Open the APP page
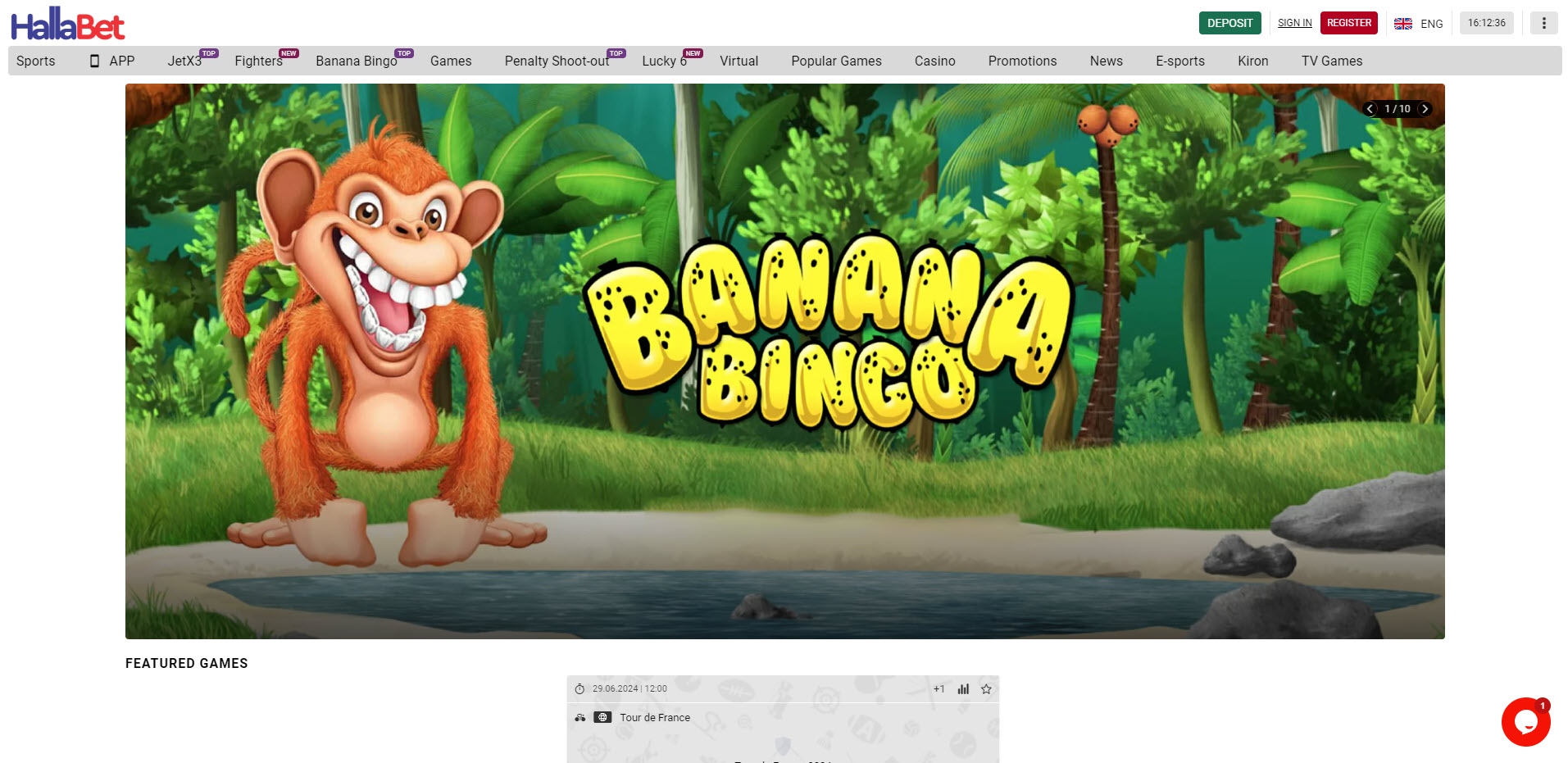 [x=112, y=61]
